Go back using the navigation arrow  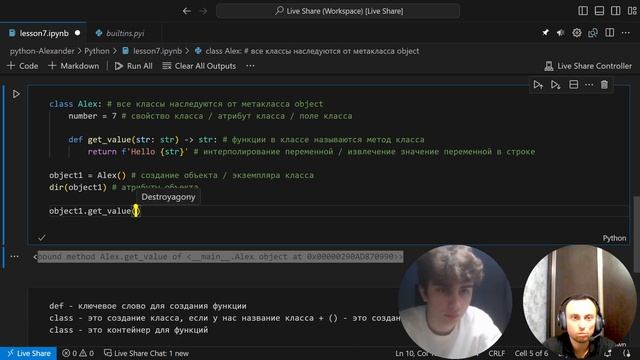[187, 11]
